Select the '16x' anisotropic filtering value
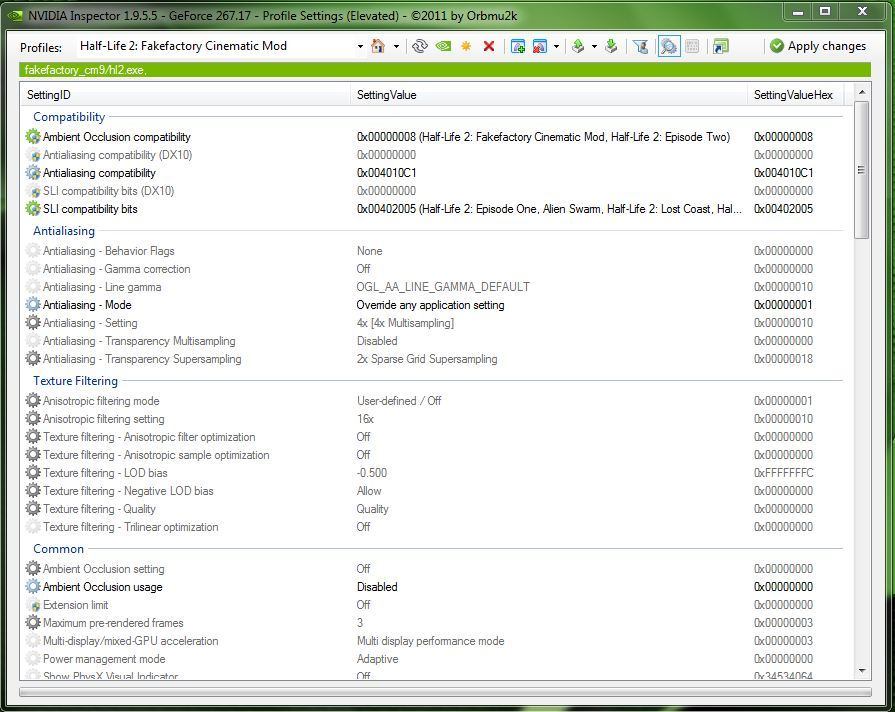 [365, 419]
